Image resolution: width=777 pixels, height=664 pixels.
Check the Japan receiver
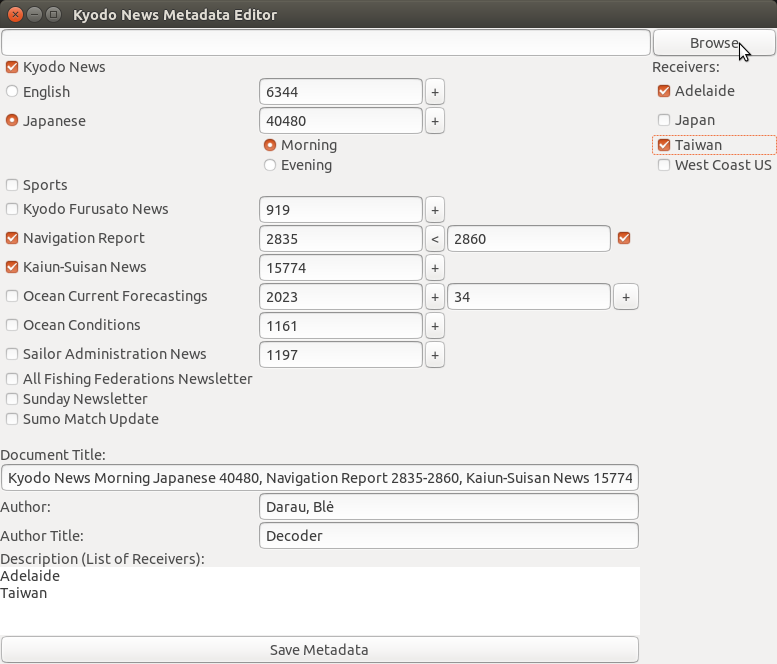(664, 120)
